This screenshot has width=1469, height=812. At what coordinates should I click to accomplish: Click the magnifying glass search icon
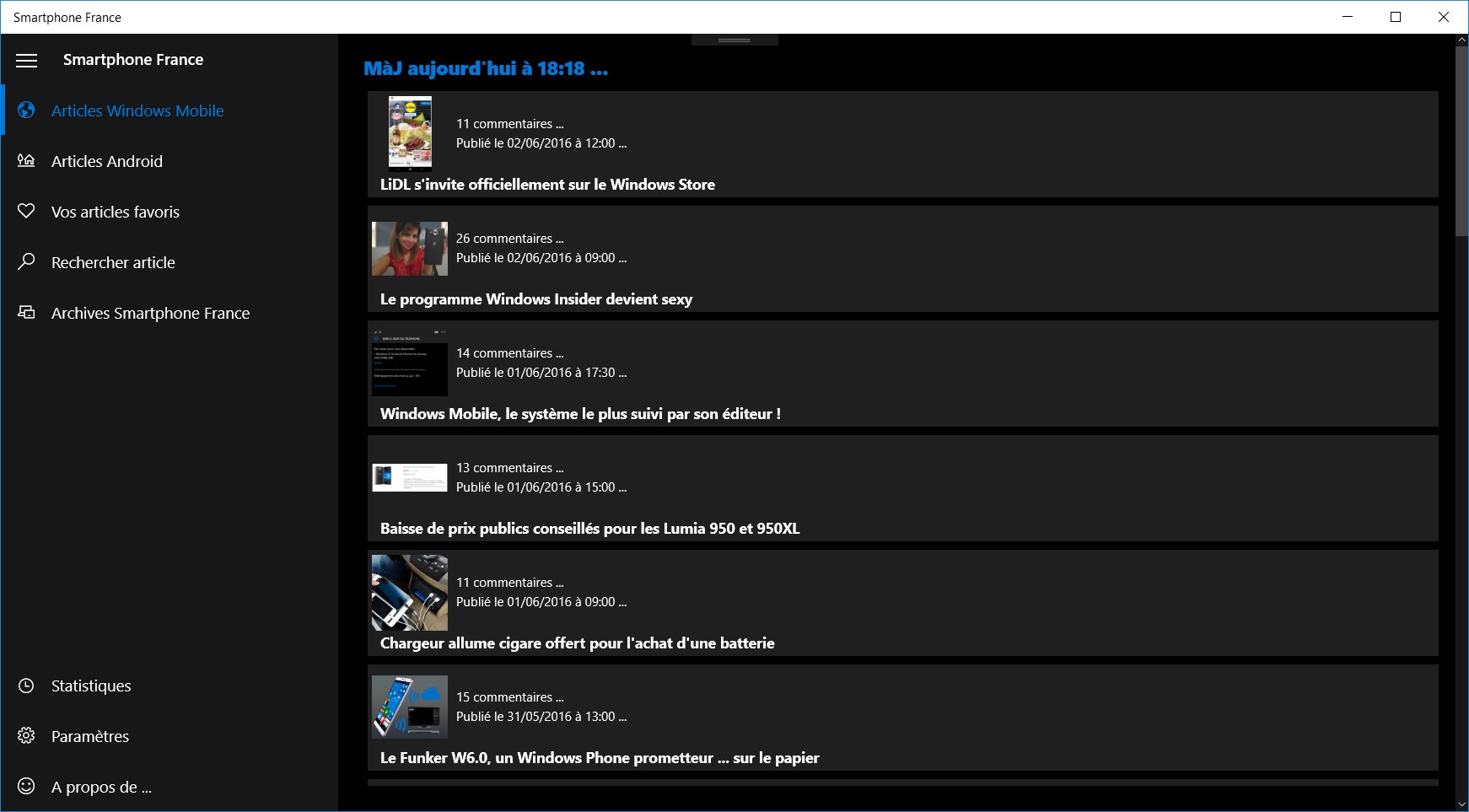(26, 261)
